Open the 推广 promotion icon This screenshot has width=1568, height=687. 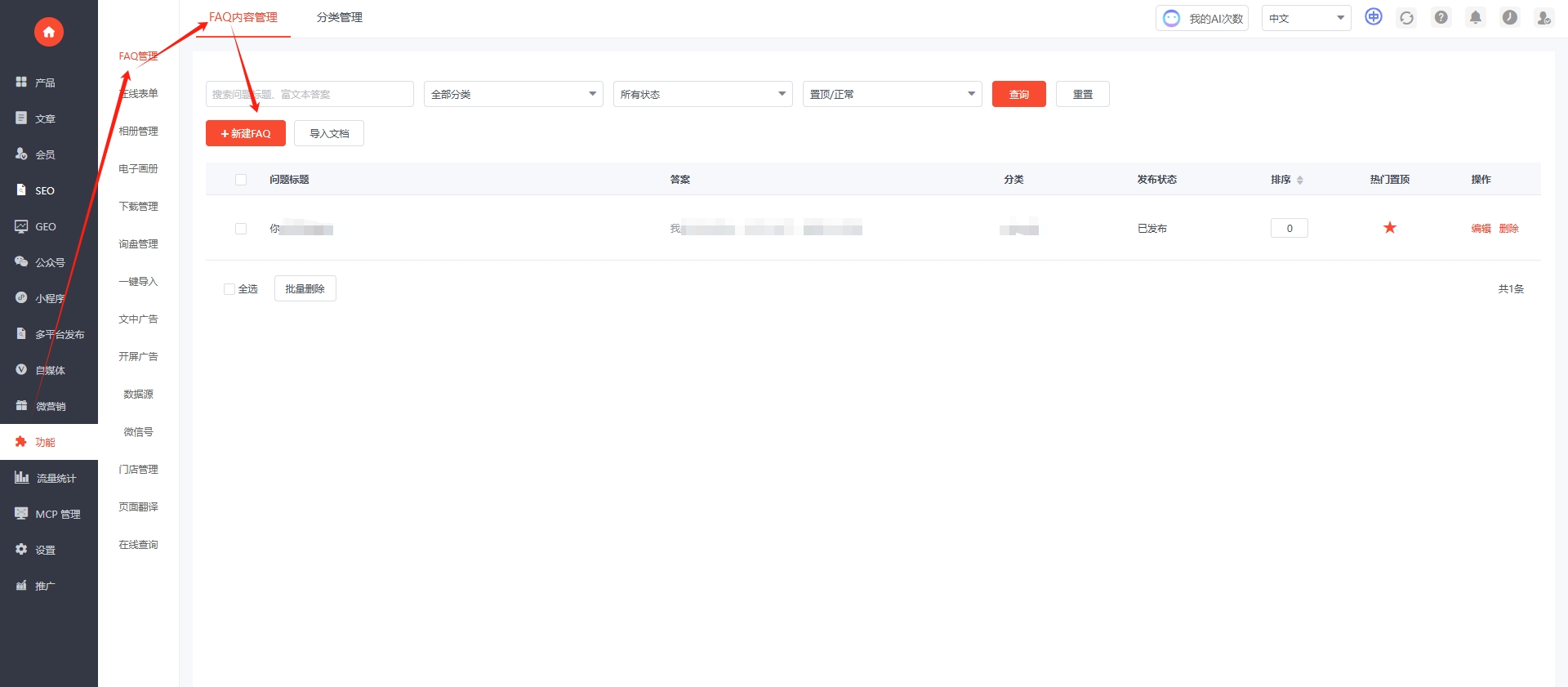21,586
